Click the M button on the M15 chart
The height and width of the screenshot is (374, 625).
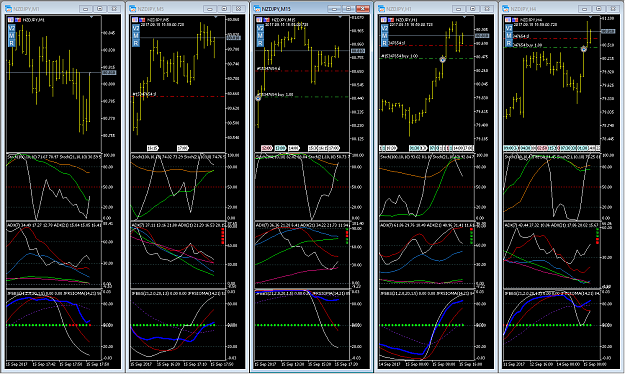[260, 35]
